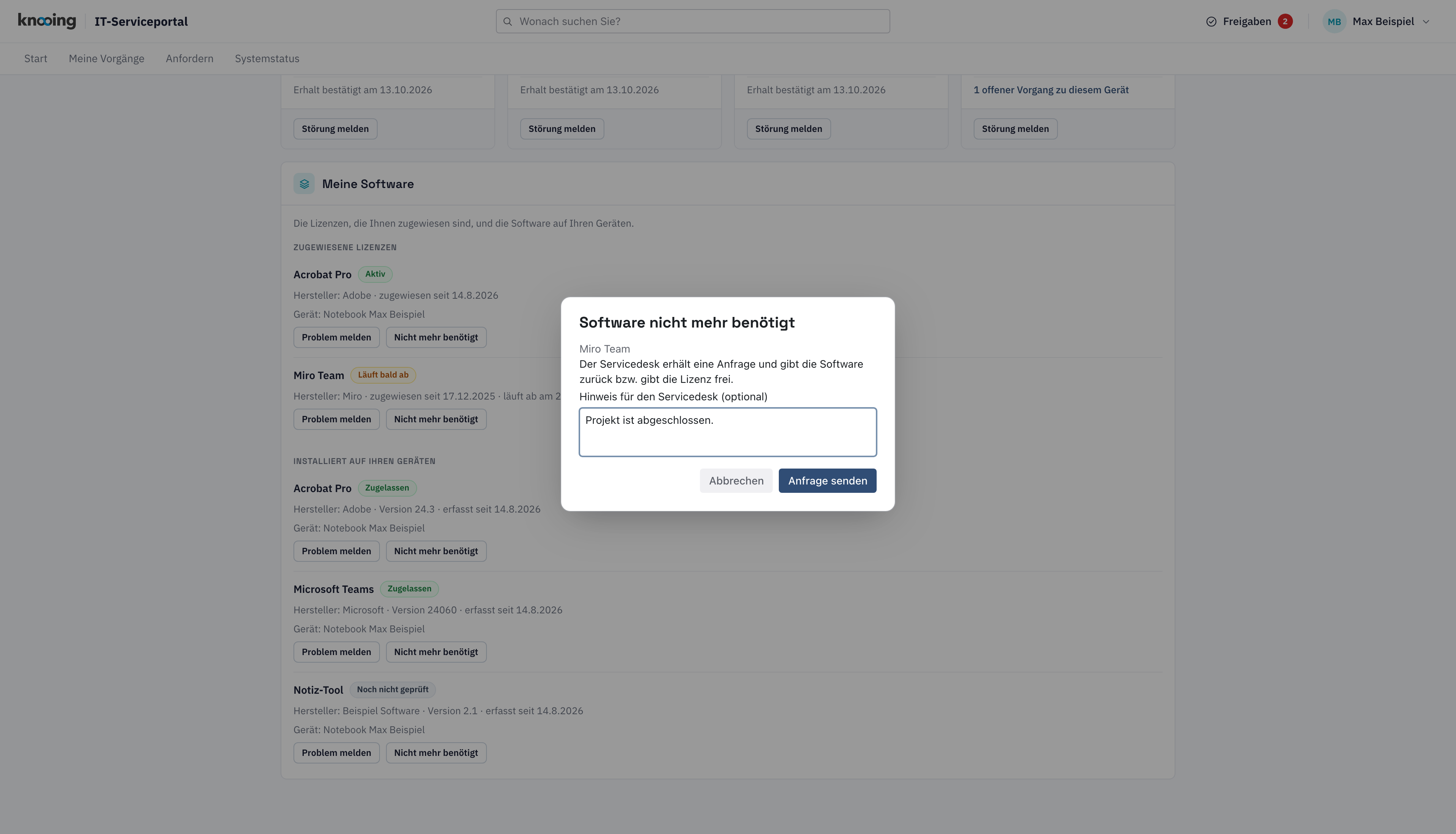Switch to Systemstatus tab

point(267,58)
